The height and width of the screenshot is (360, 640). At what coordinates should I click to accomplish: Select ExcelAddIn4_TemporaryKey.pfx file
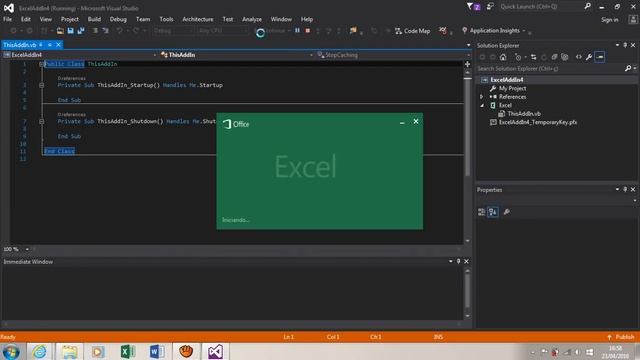click(x=538, y=122)
